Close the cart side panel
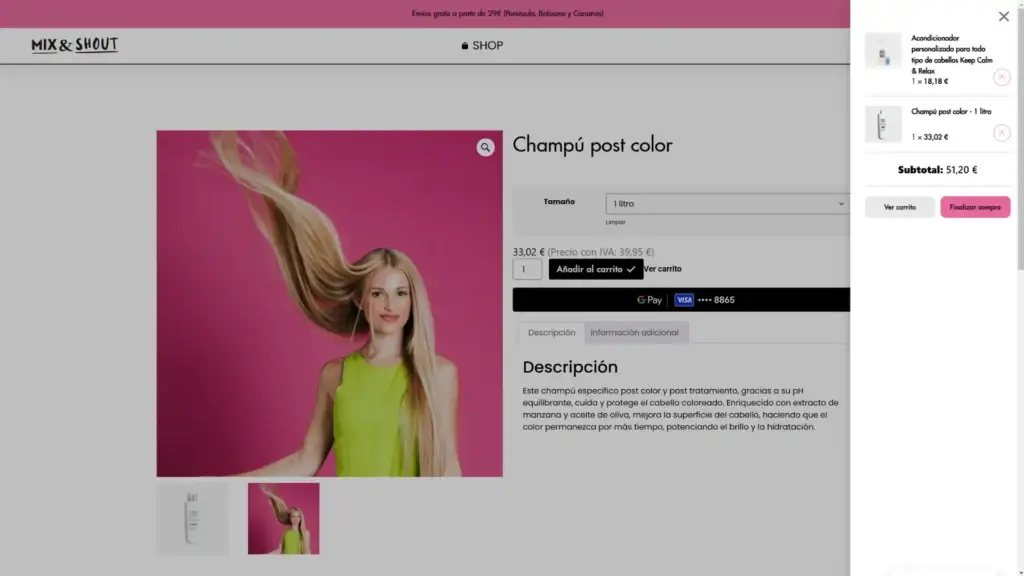 1003,16
